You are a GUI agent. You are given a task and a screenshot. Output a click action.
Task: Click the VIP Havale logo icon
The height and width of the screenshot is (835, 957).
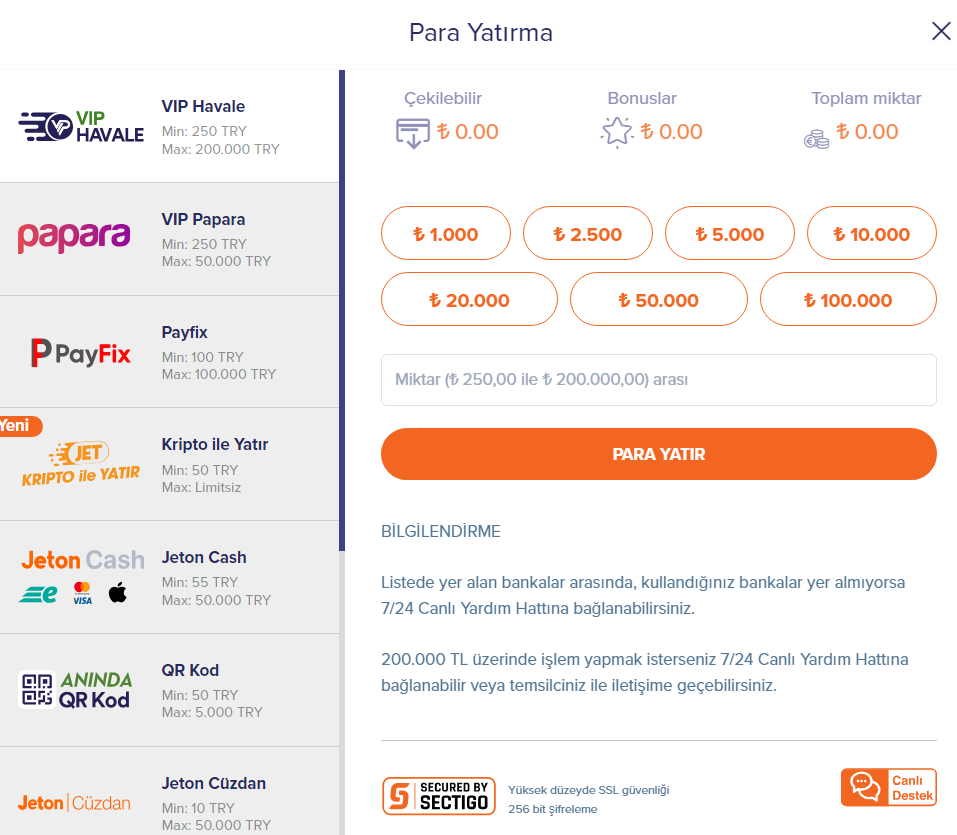81,126
